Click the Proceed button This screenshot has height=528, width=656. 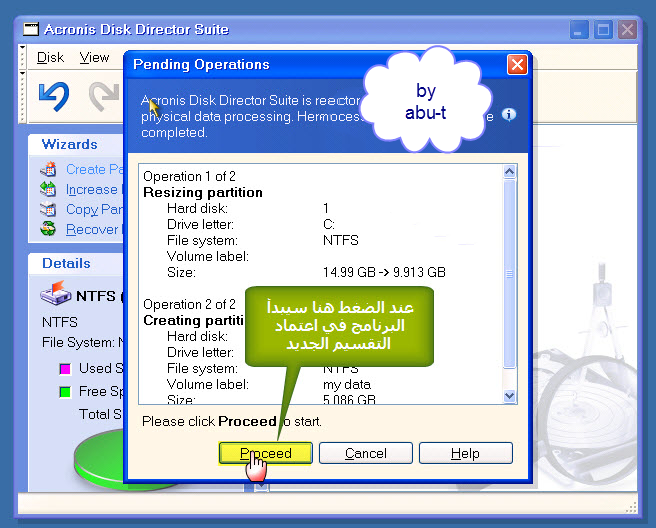coord(266,453)
